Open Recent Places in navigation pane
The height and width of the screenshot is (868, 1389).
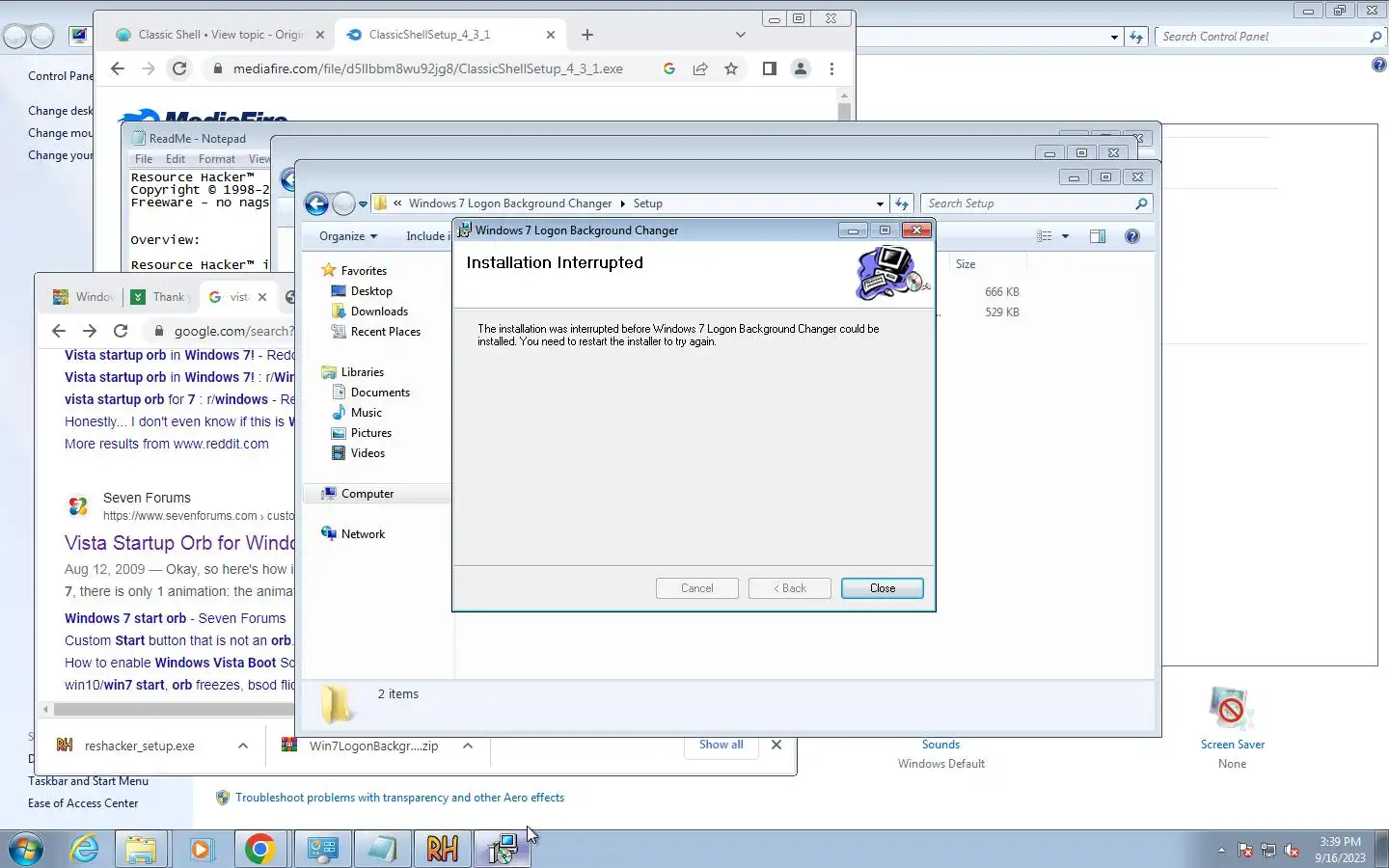(386, 332)
